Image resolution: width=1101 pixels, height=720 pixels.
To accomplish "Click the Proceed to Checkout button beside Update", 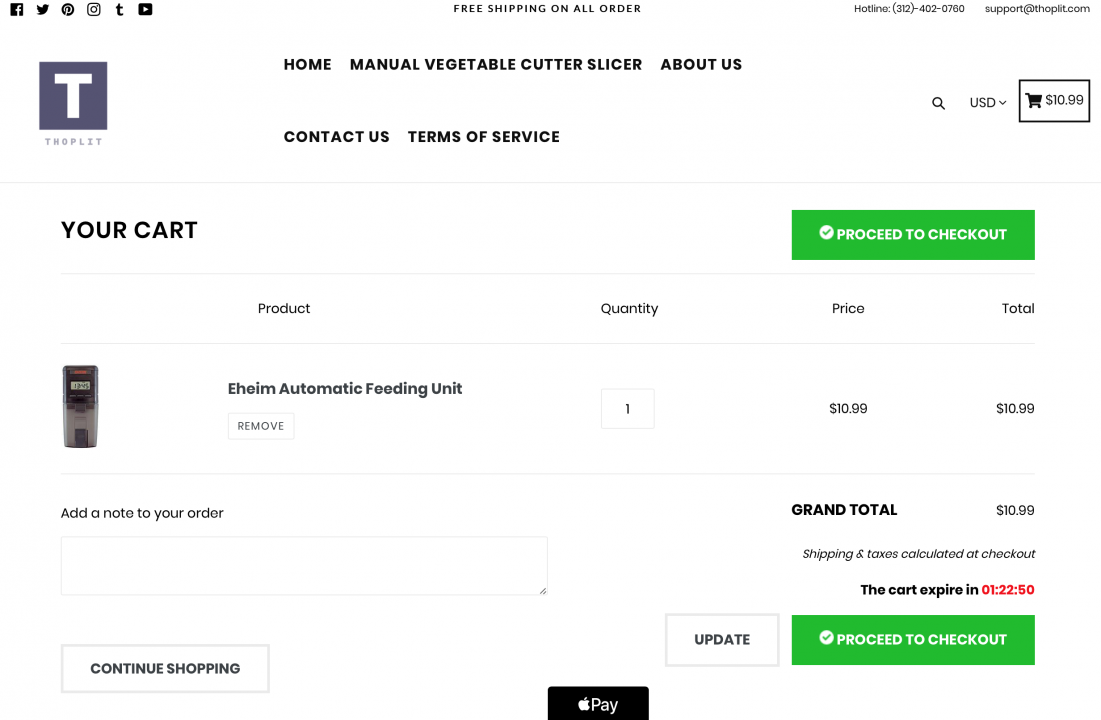I will [x=913, y=640].
